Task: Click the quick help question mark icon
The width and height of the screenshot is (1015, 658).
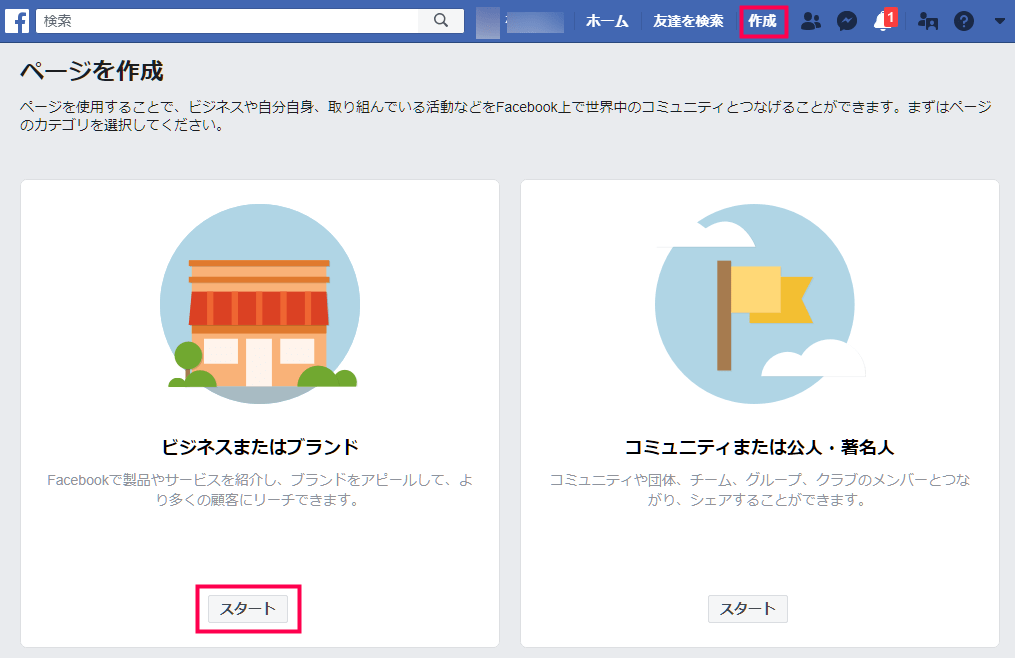Action: [x=964, y=21]
